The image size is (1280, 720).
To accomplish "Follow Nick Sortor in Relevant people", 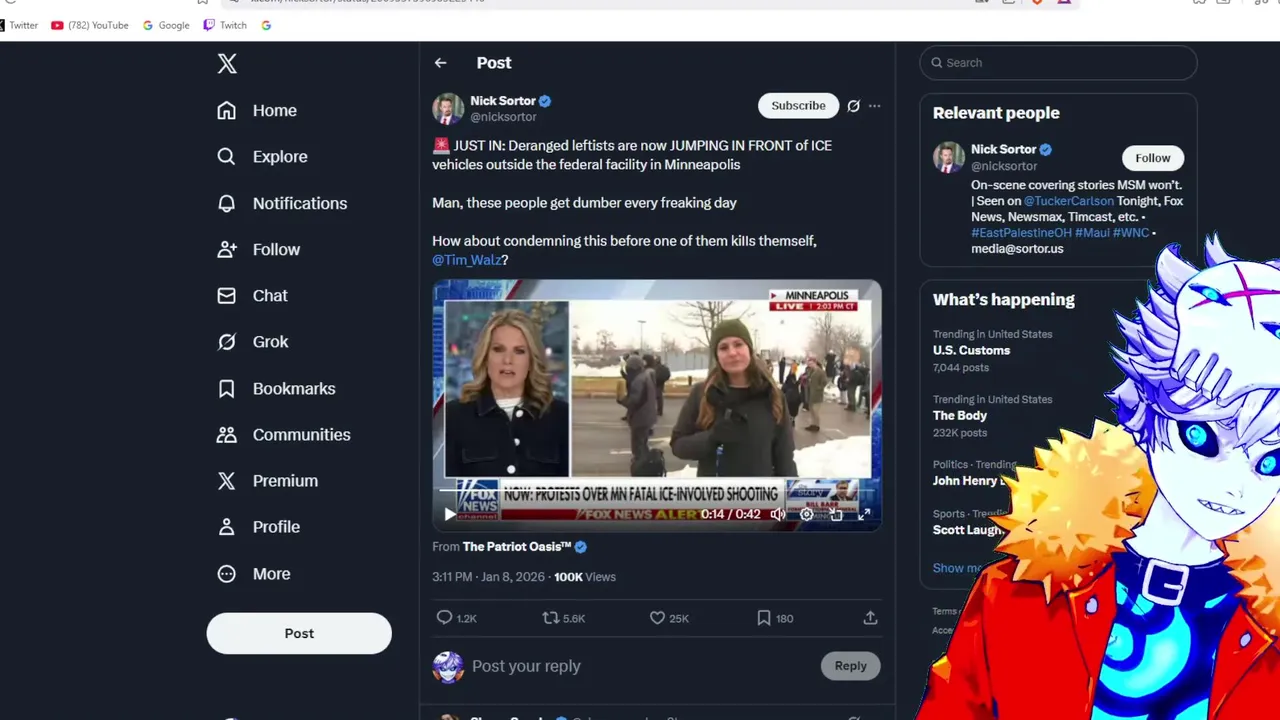I will coord(1152,158).
